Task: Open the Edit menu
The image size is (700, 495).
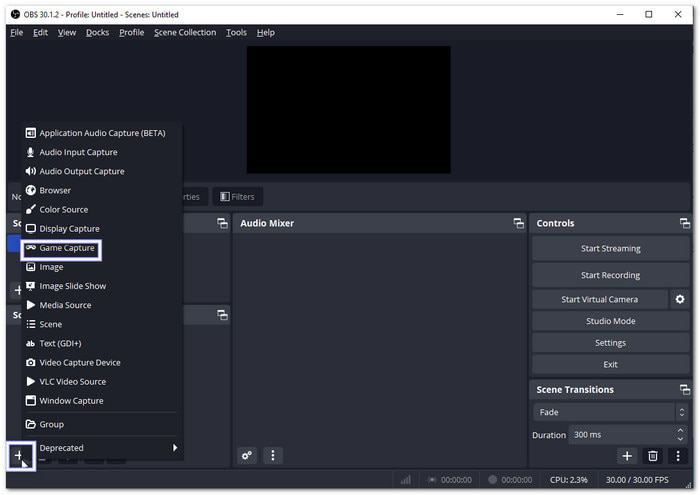Action: [x=40, y=33]
